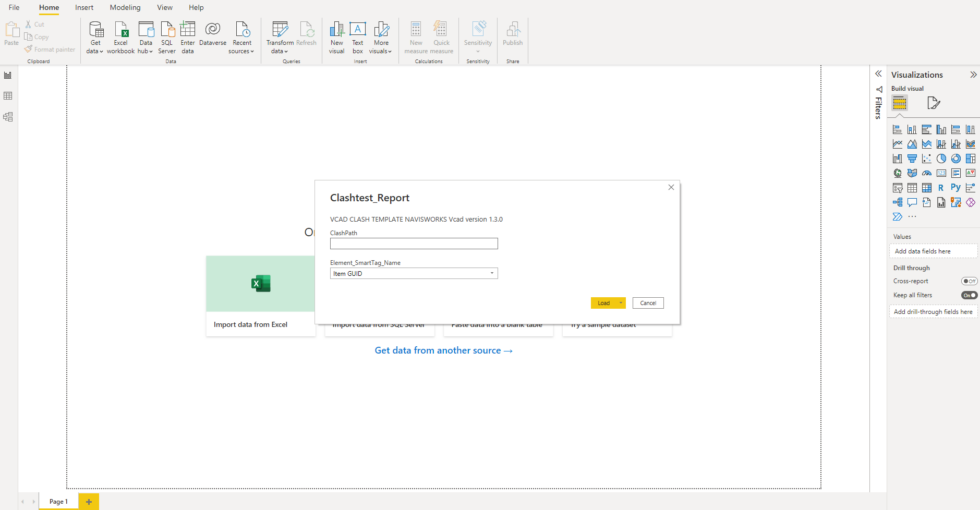Select the Funnel chart visual
The height and width of the screenshot is (510, 980).
[x=912, y=159]
